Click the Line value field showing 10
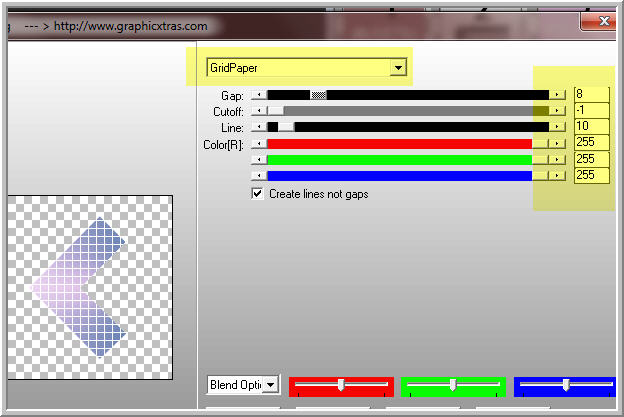This screenshot has height=417, width=624. 592,126
